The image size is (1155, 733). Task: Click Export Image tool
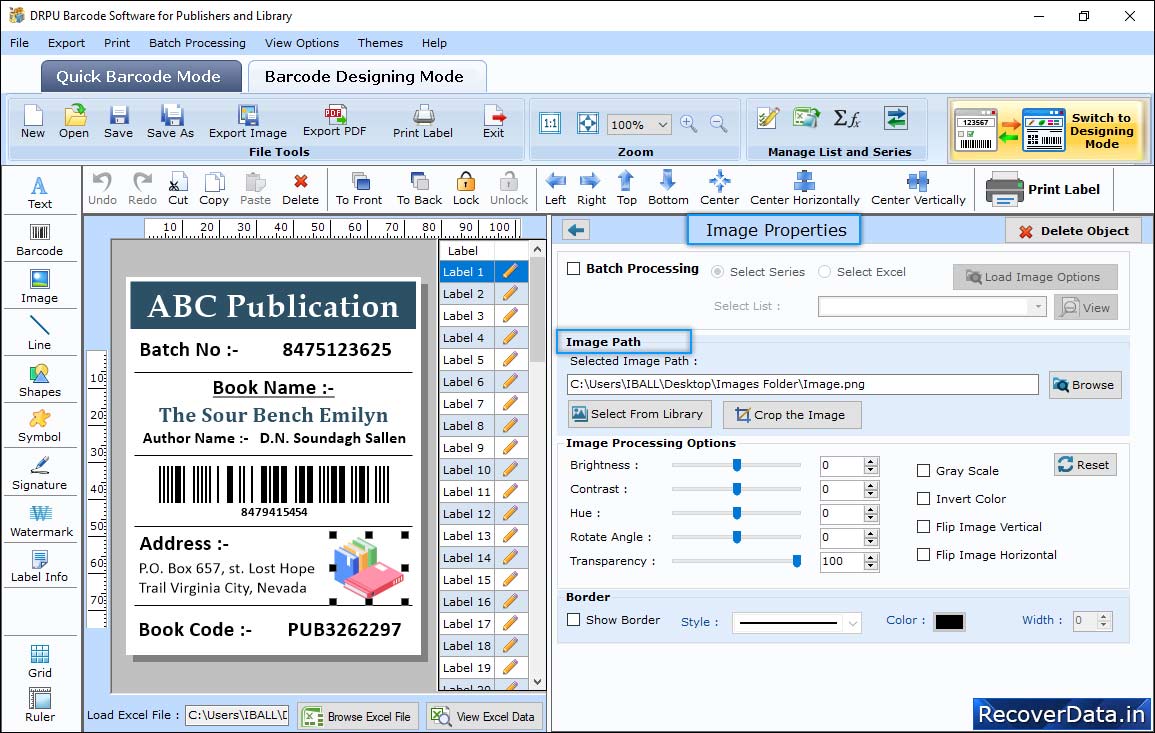pyautogui.click(x=248, y=122)
